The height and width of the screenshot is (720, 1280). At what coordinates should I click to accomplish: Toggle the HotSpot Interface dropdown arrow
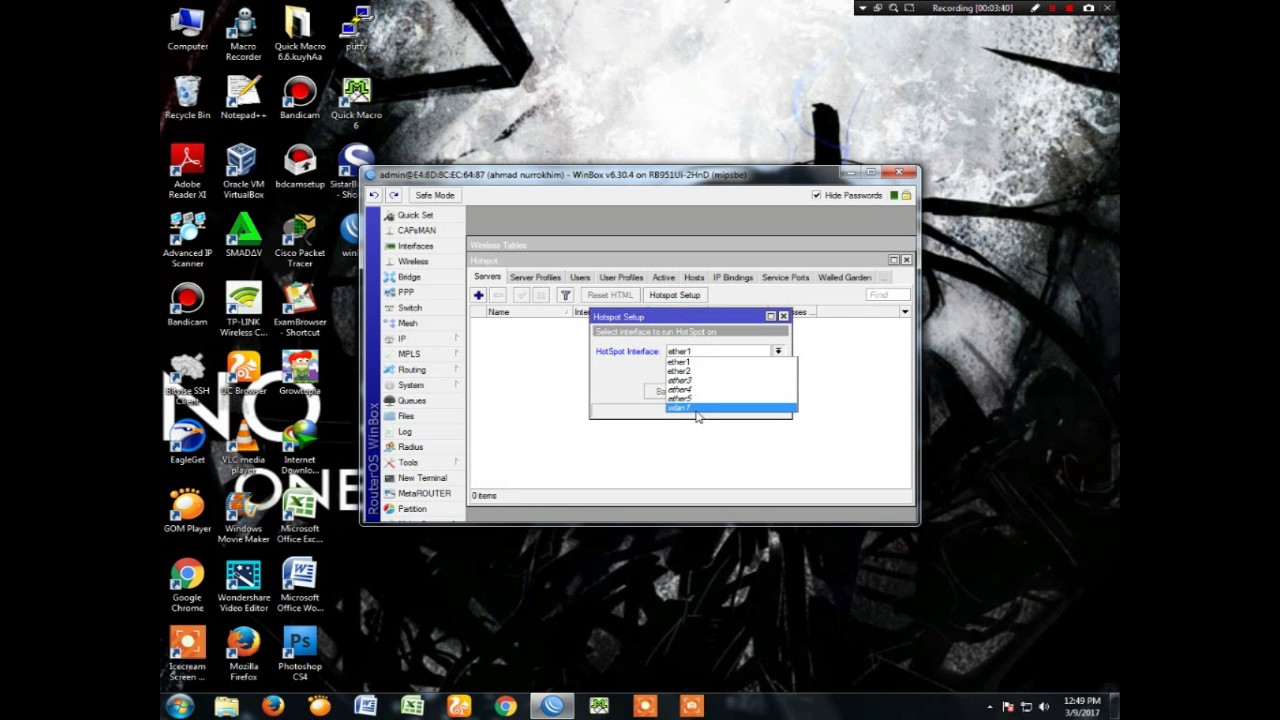tap(778, 351)
